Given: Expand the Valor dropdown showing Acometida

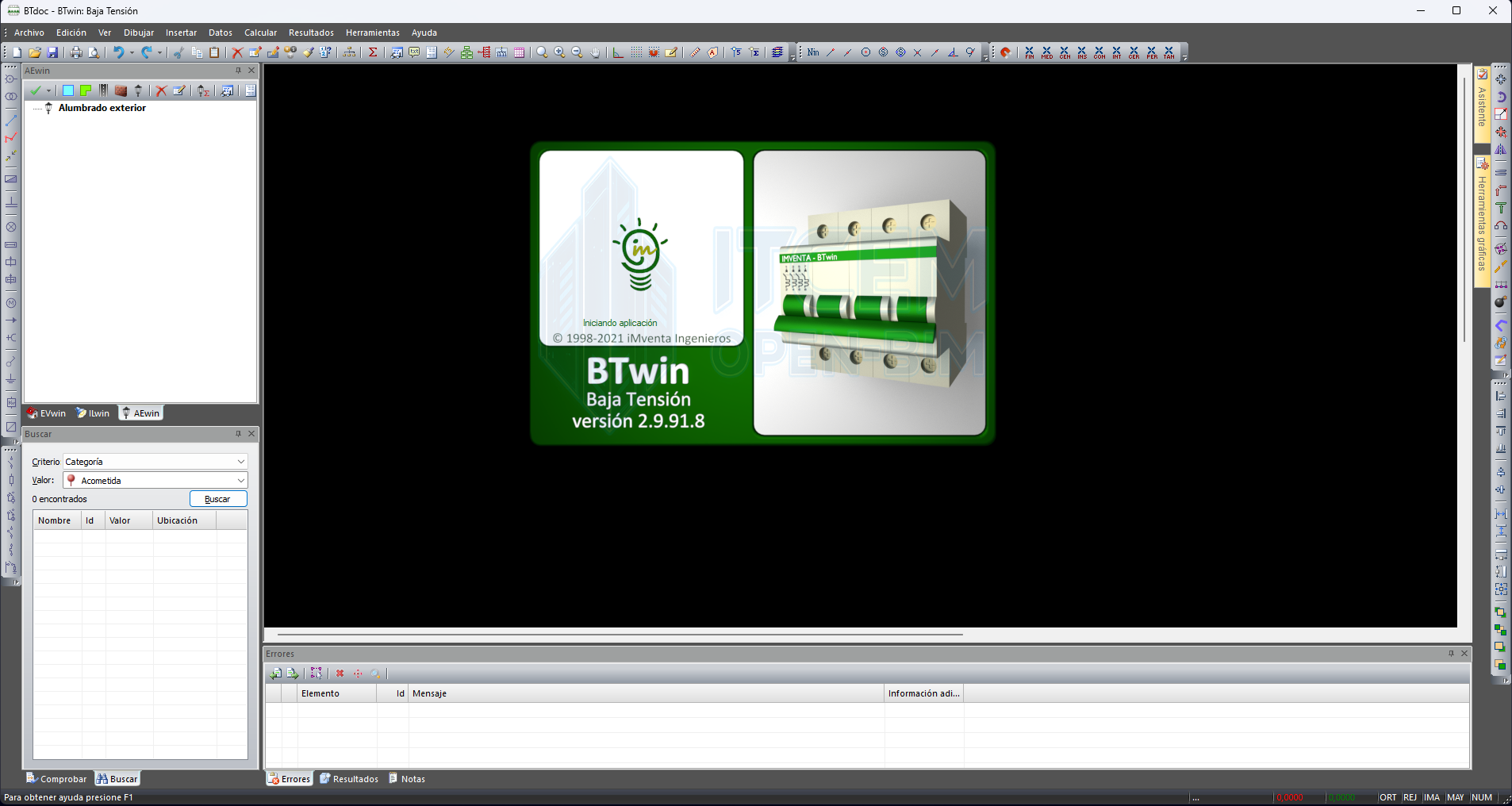Looking at the screenshot, I should (155, 481).
